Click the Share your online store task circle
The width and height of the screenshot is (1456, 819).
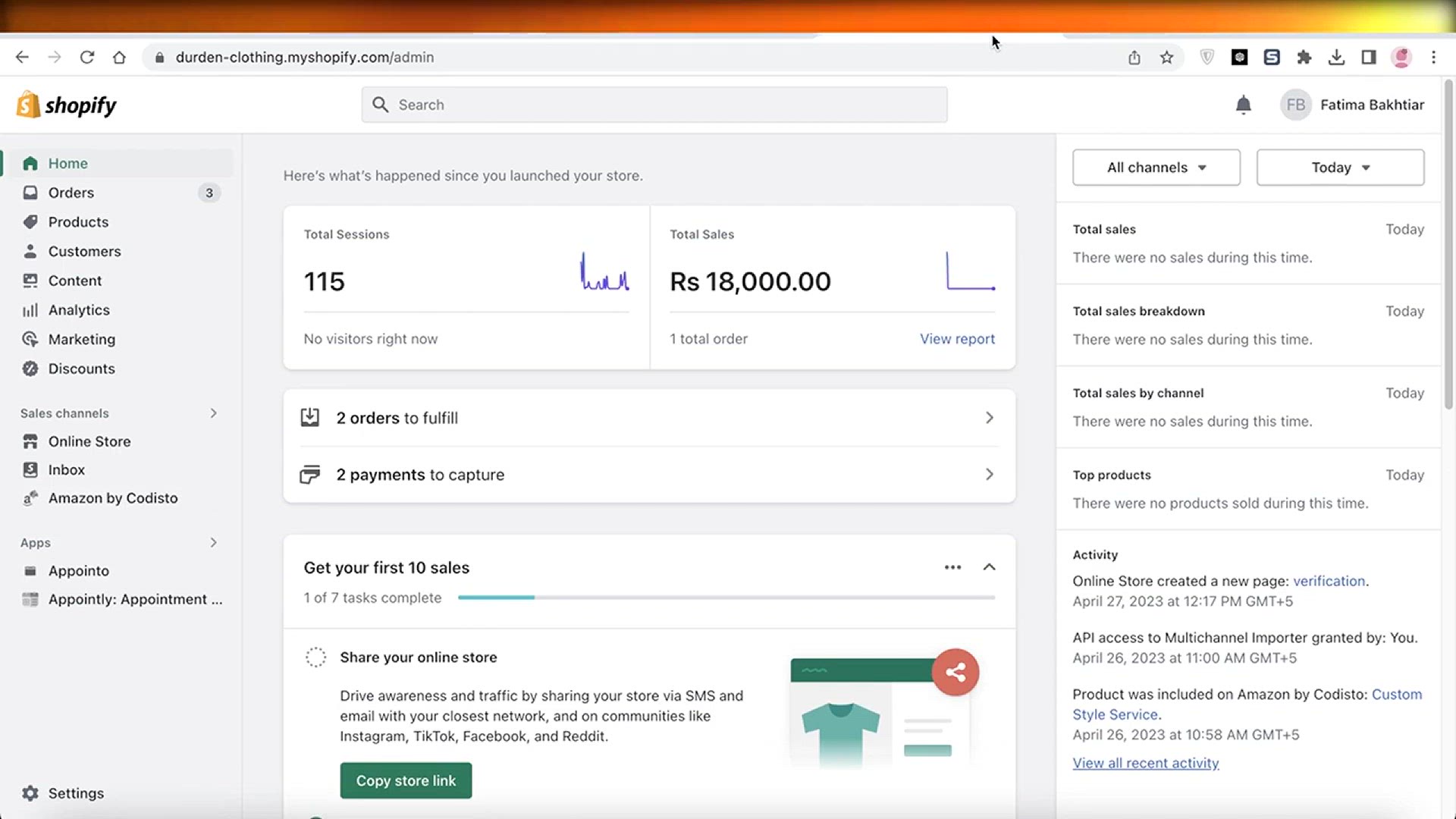point(315,657)
